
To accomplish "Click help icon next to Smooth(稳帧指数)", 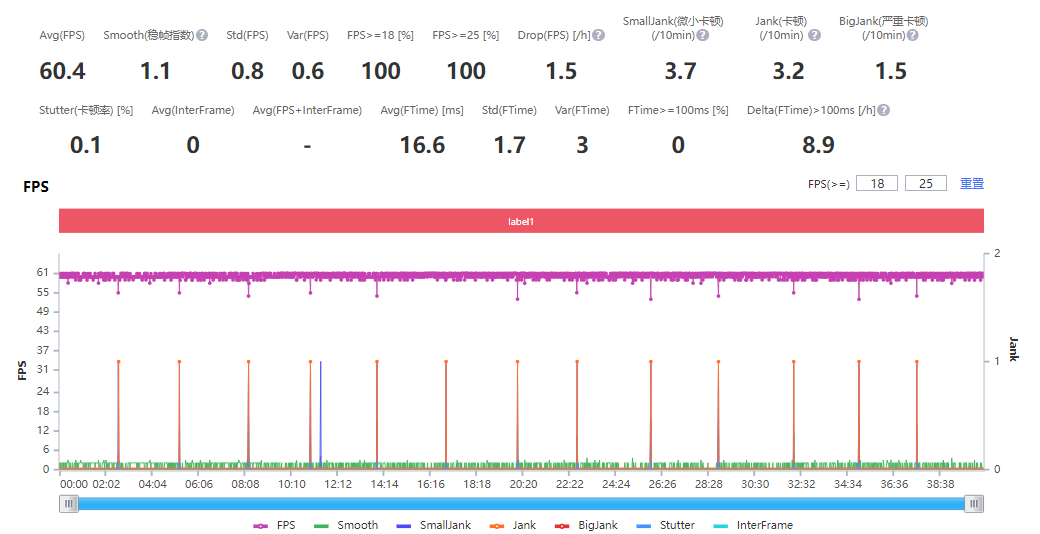I will point(202,35).
